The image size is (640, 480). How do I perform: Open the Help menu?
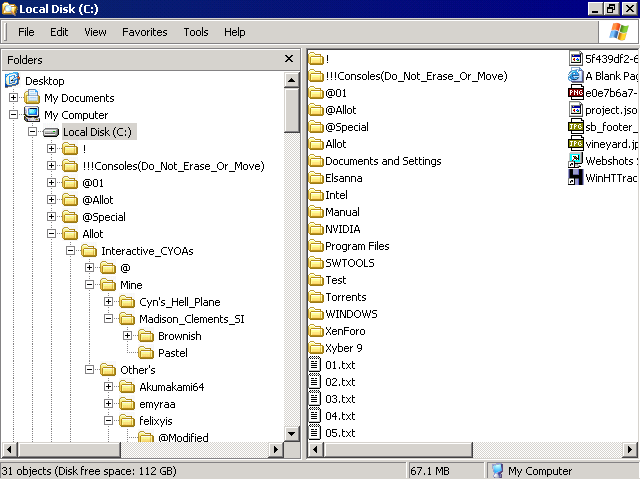coord(234,32)
